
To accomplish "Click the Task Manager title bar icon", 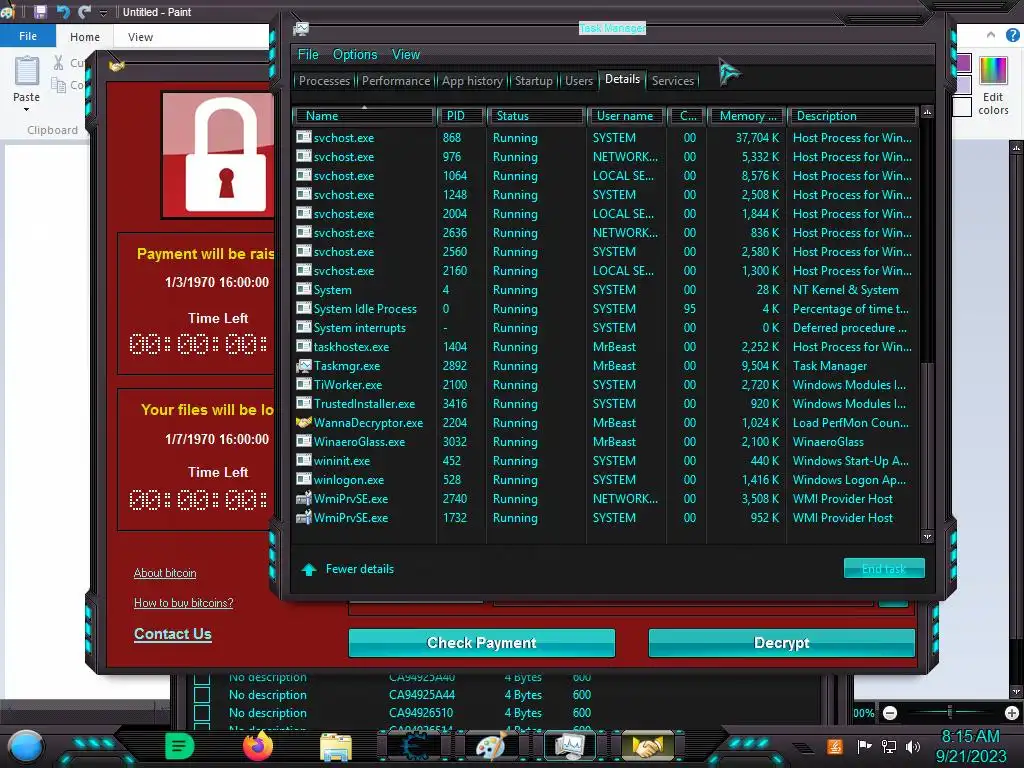I will (x=301, y=28).
